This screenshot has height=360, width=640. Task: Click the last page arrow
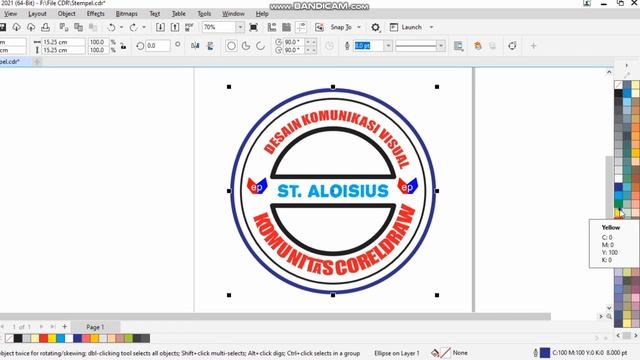(x=53, y=327)
